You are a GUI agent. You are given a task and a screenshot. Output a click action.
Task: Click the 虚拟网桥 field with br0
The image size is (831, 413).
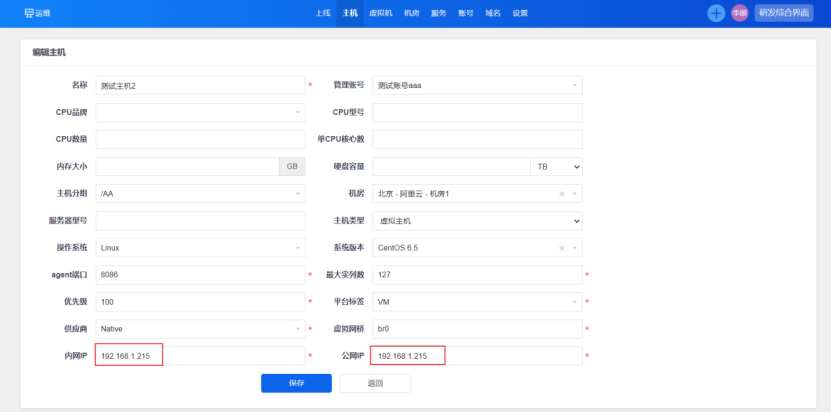point(478,329)
